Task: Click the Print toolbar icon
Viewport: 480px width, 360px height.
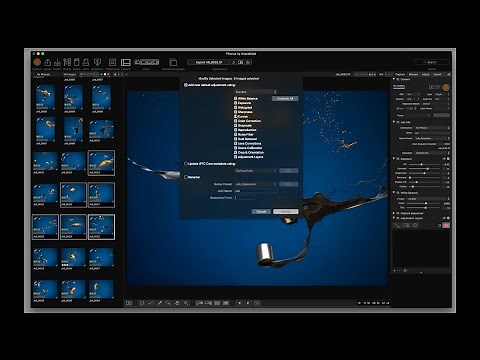Action: pos(86,62)
